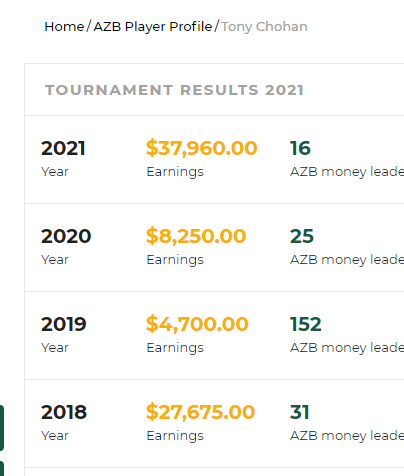Open the 2021 year row
Screen dimensions: 404x476
coord(214,160)
